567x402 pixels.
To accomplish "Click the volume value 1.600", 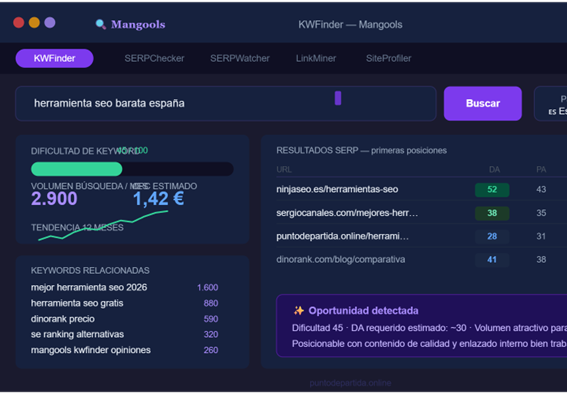I will tap(208, 287).
